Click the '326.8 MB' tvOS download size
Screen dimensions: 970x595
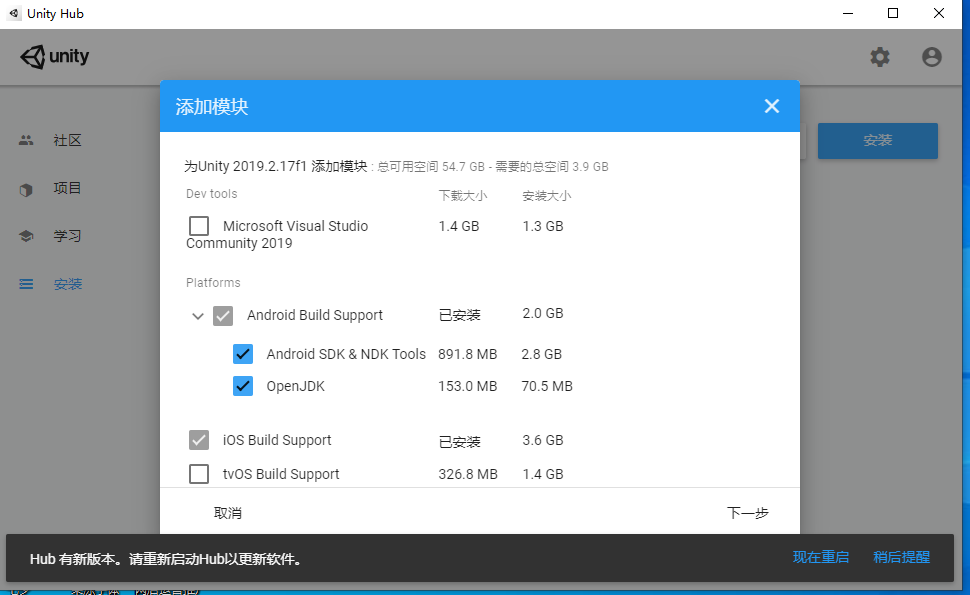click(x=468, y=474)
